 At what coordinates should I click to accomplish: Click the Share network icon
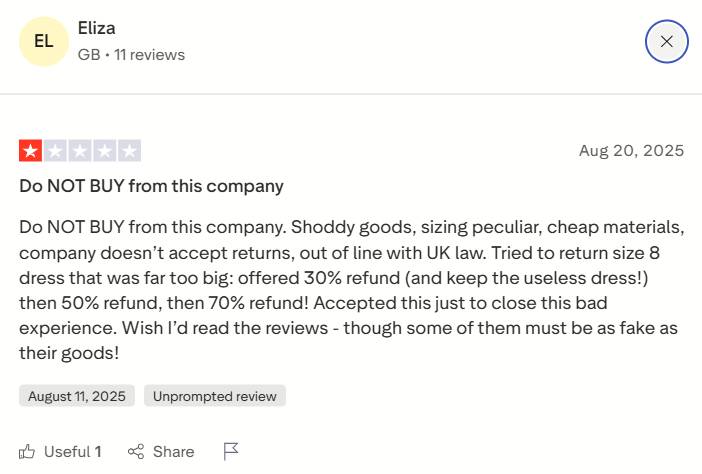136,452
